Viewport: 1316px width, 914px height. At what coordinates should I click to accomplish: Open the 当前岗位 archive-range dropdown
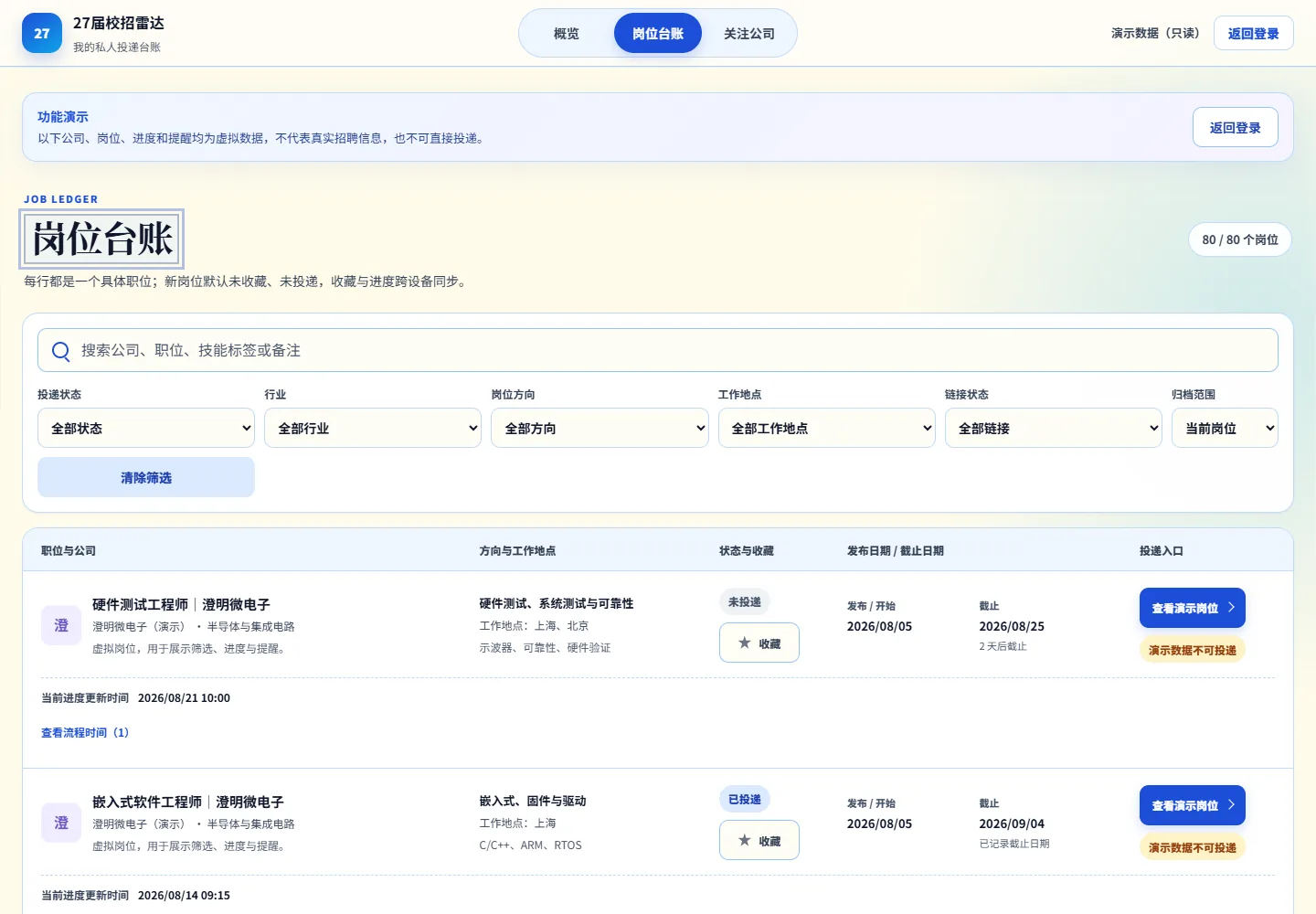coord(1225,428)
